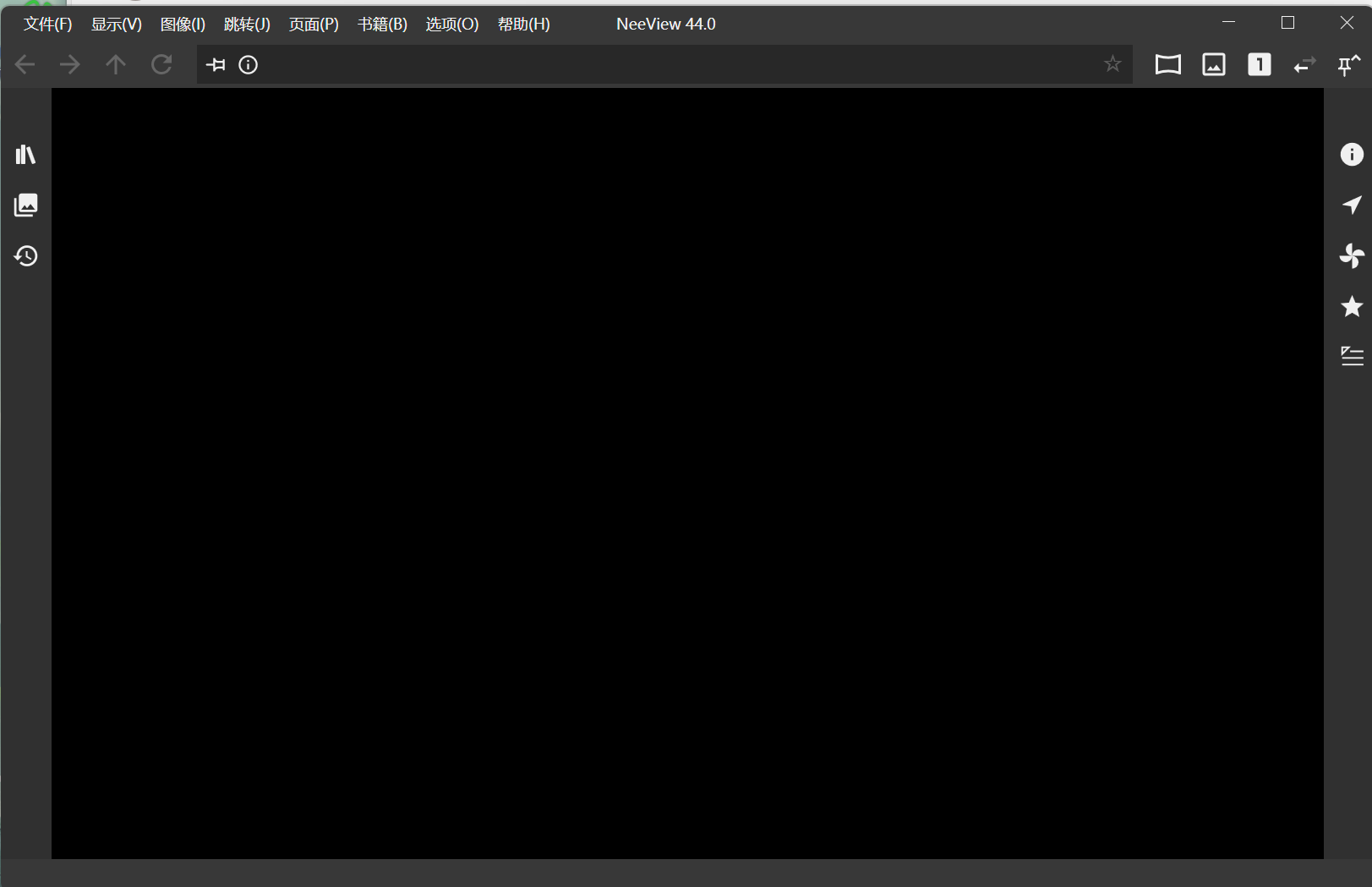Toggle the pin icon in address bar
Image resolution: width=1372 pixels, height=887 pixels.
coord(216,65)
